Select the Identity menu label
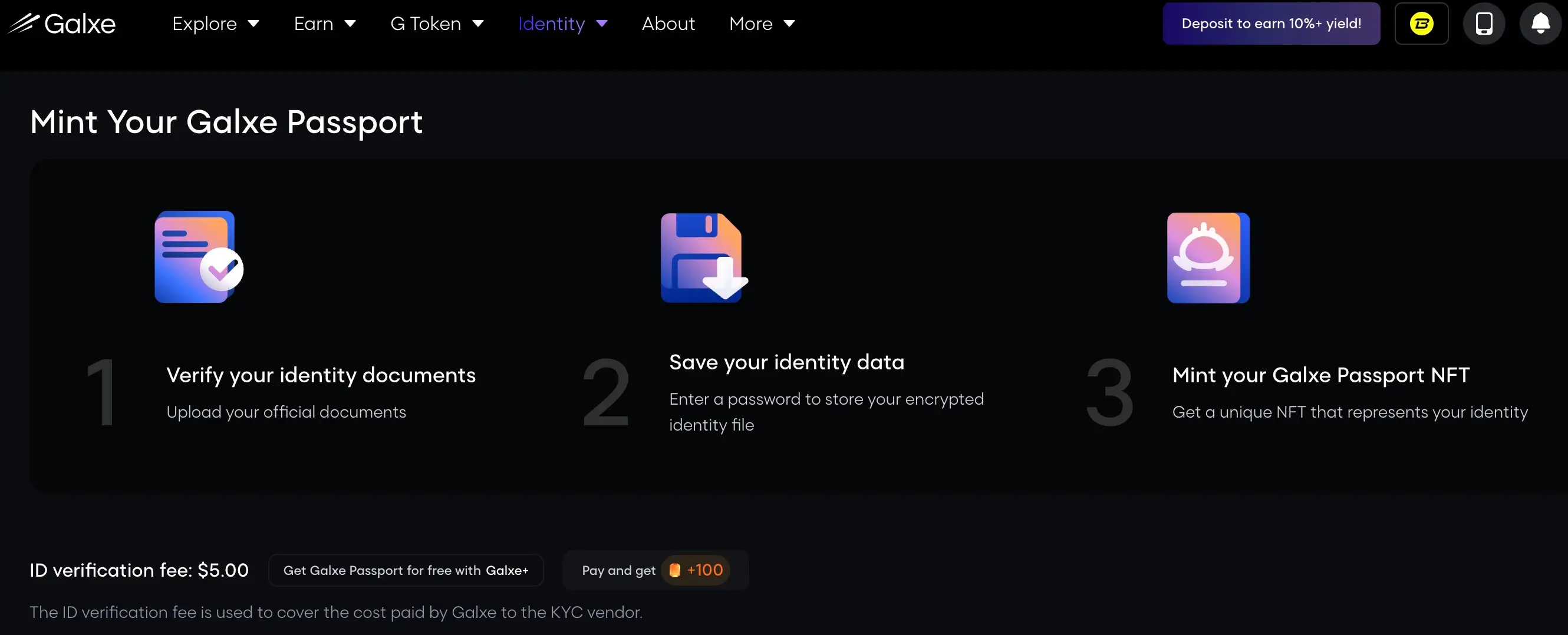This screenshot has height=635, width=1568. pyautogui.click(x=551, y=24)
